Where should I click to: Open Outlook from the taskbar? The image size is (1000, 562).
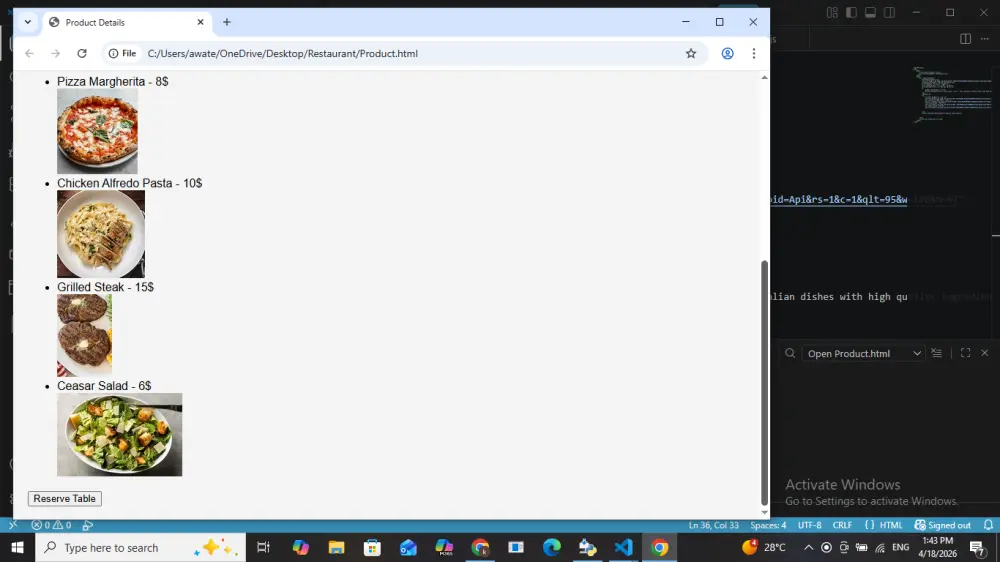[x=408, y=547]
